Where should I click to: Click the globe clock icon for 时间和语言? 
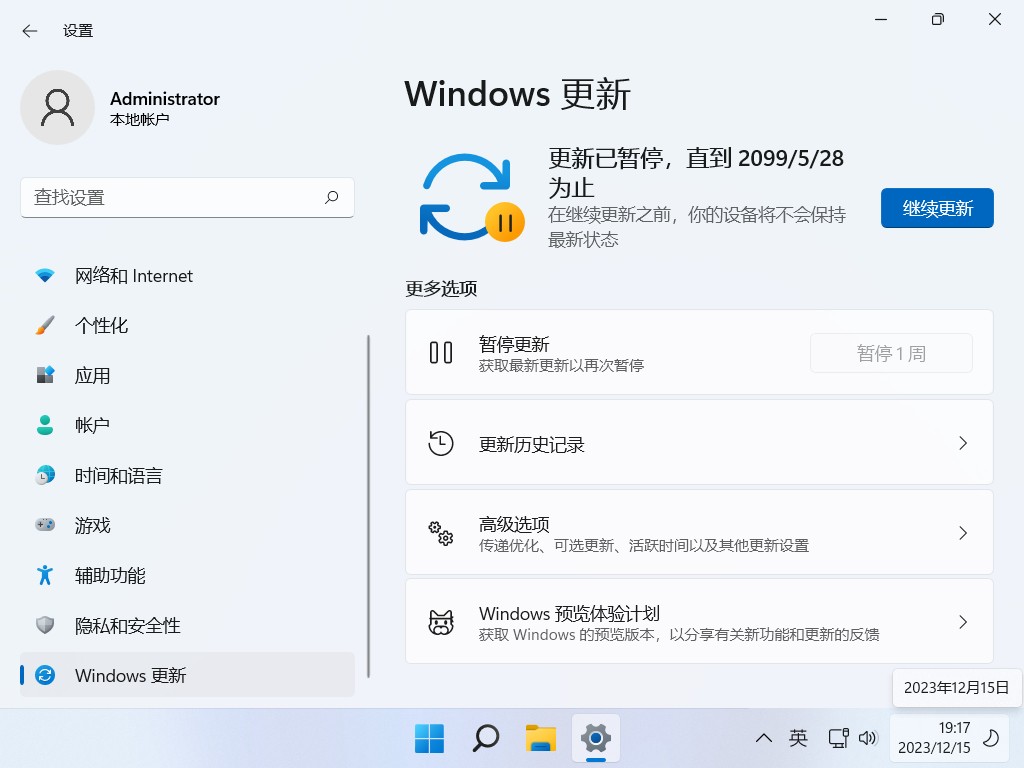[45, 475]
